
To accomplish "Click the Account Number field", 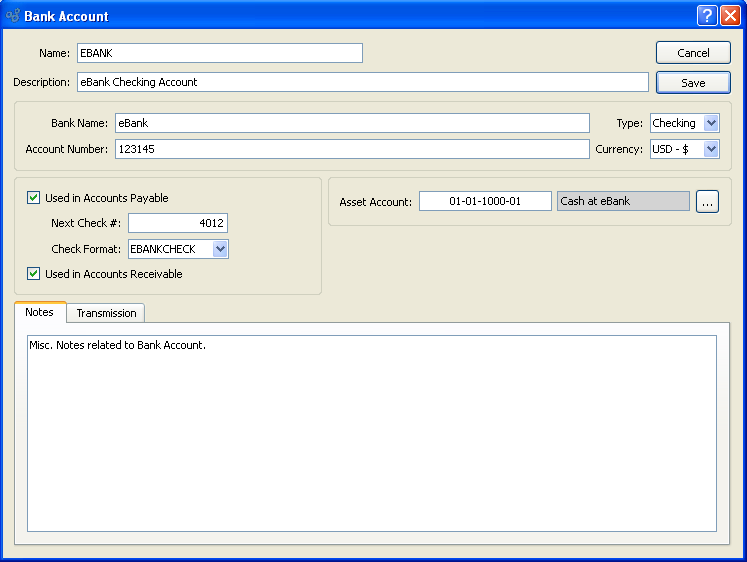I will coord(352,149).
